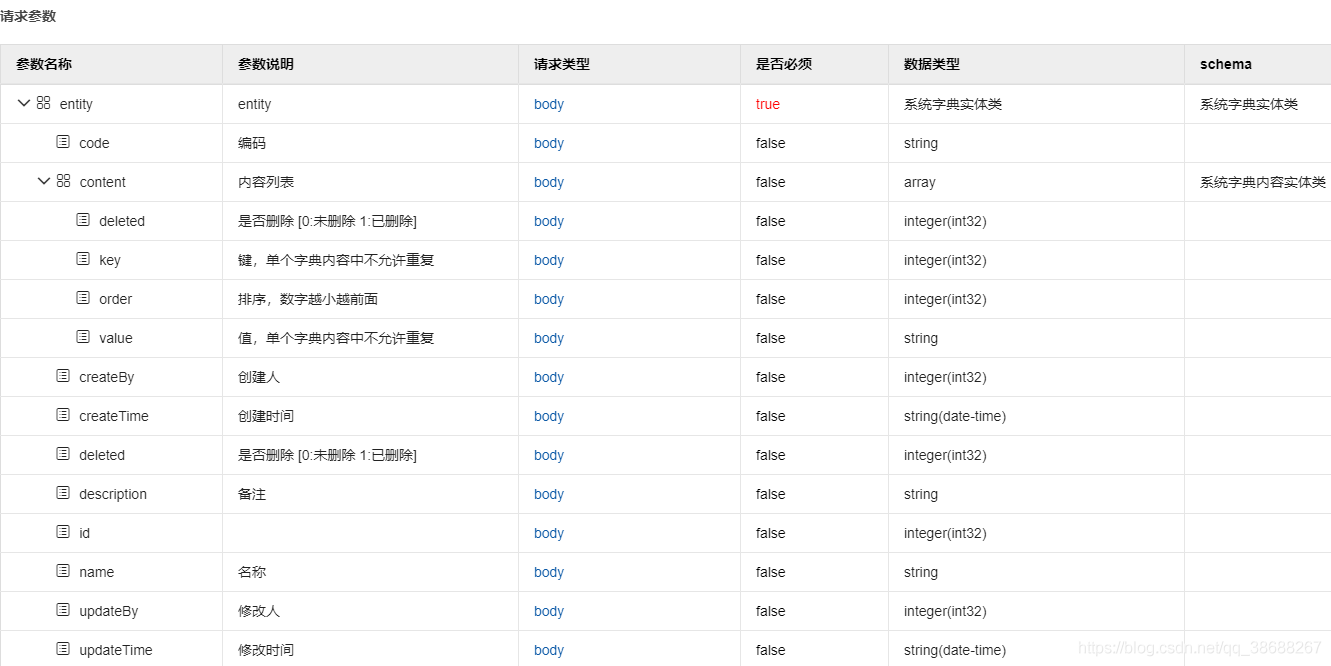Click the field icon beside updateTime

point(63,649)
